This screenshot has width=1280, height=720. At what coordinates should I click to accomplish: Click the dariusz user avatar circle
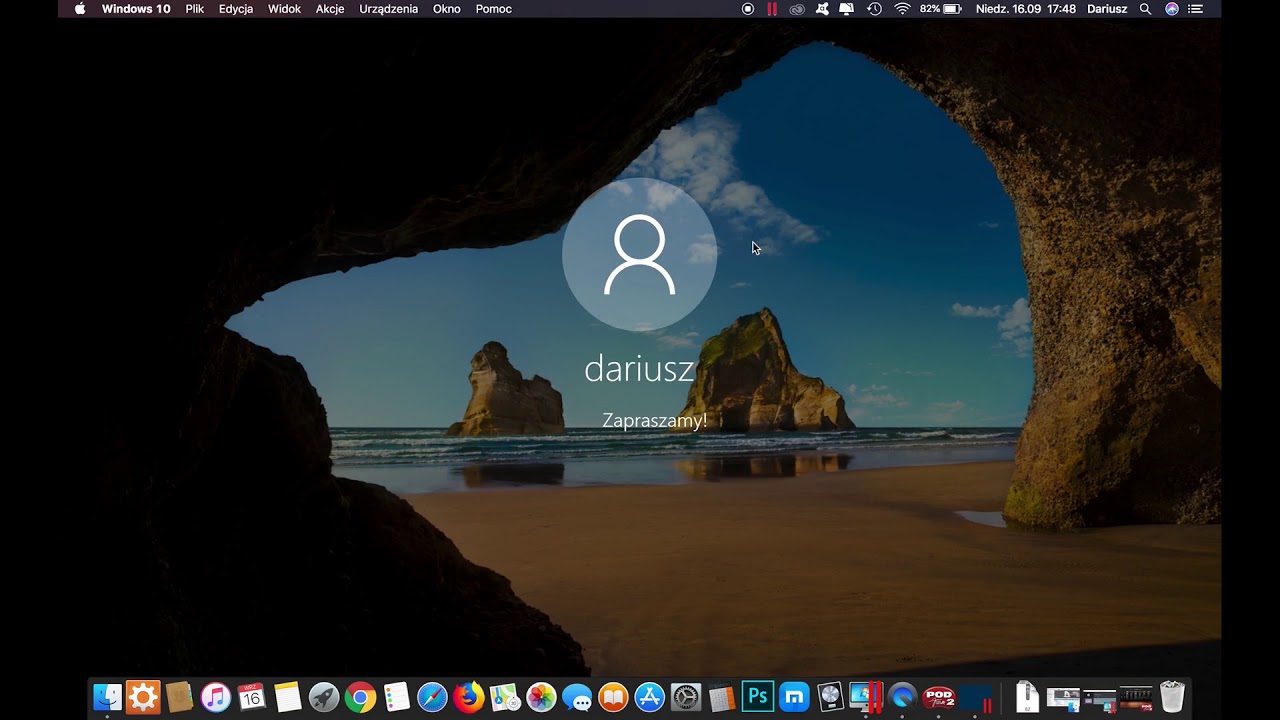(640, 255)
